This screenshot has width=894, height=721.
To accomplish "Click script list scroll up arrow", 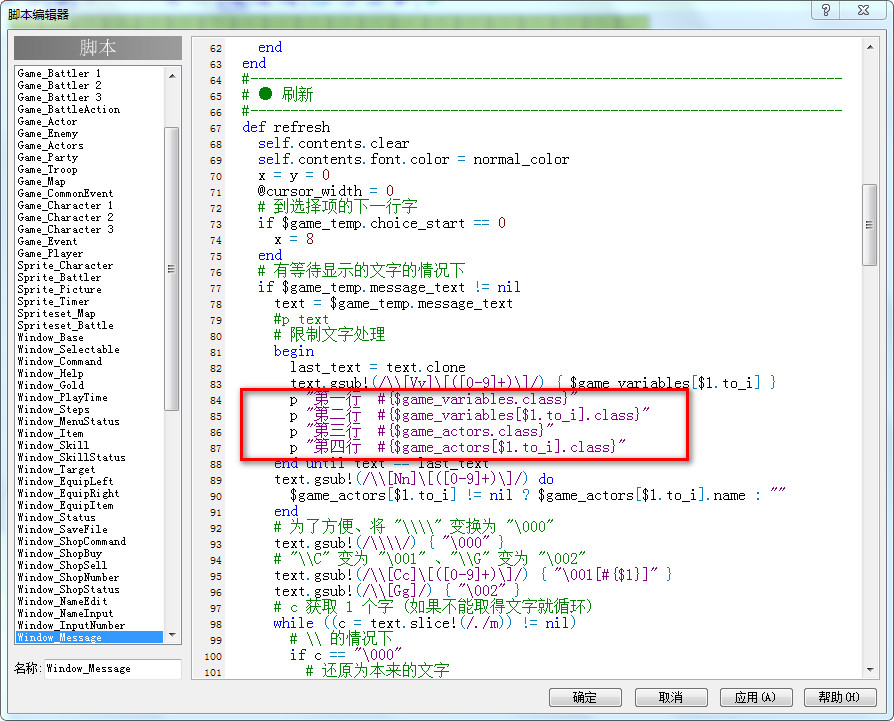I will 172,76.
